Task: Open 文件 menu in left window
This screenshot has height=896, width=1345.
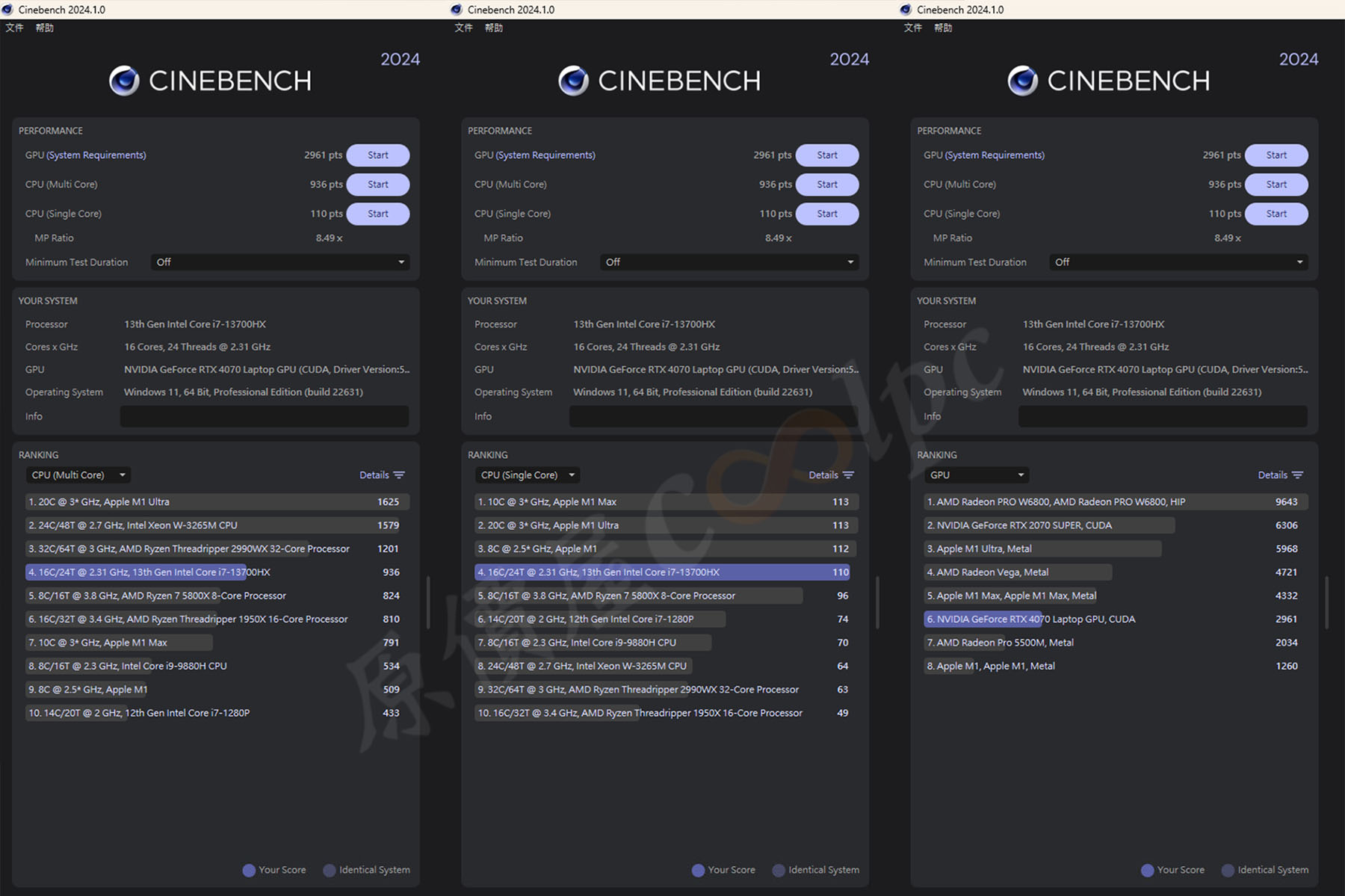Action: pyautogui.click(x=15, y=28)
